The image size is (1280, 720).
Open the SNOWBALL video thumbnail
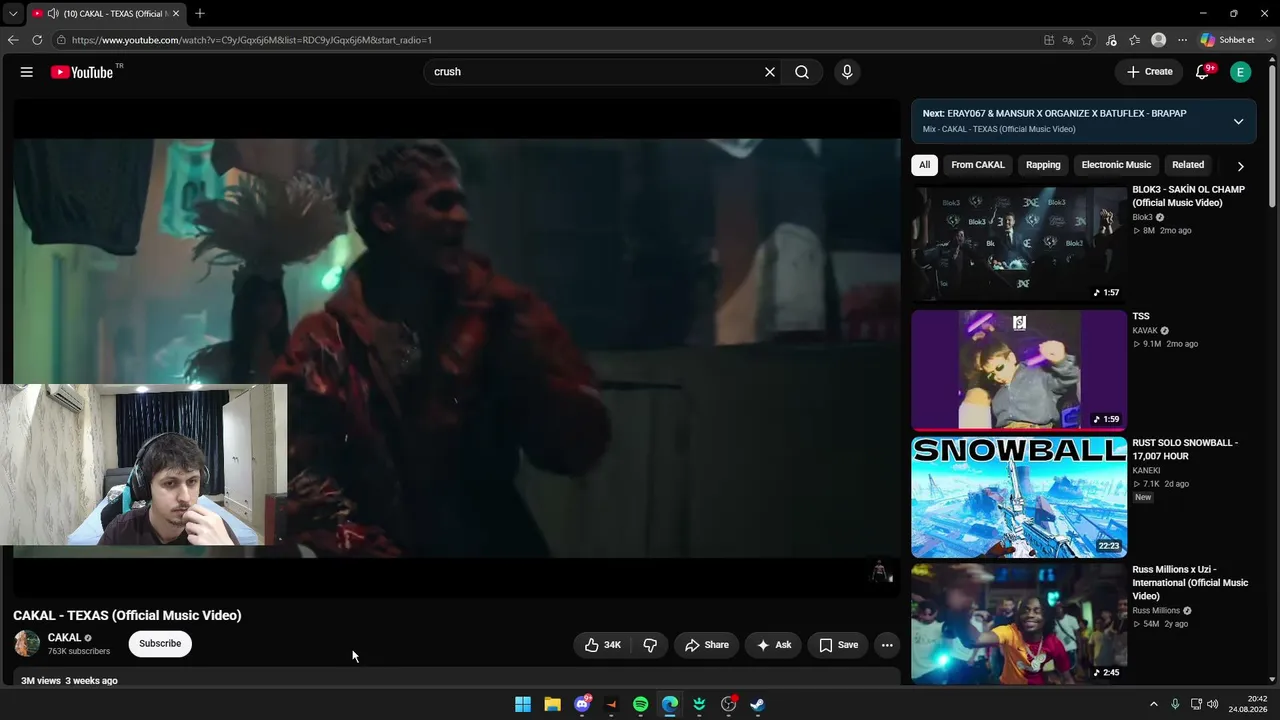pos(1019,497)
